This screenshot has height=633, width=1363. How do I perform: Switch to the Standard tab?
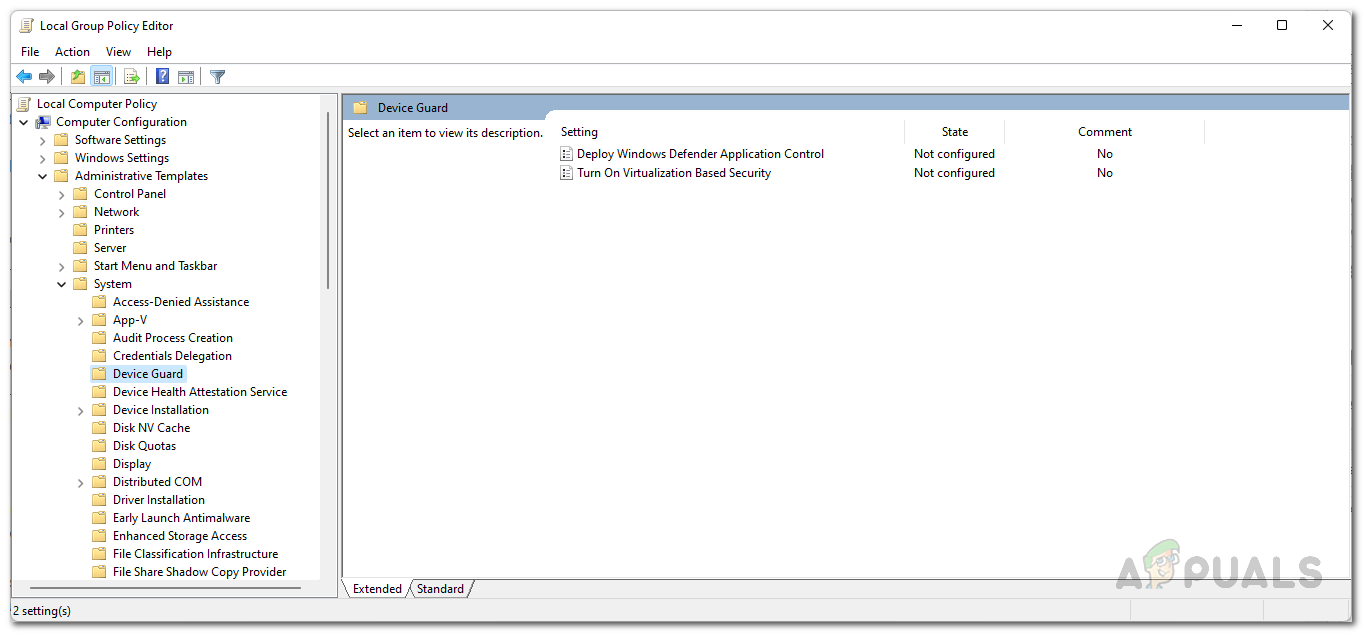440,588
